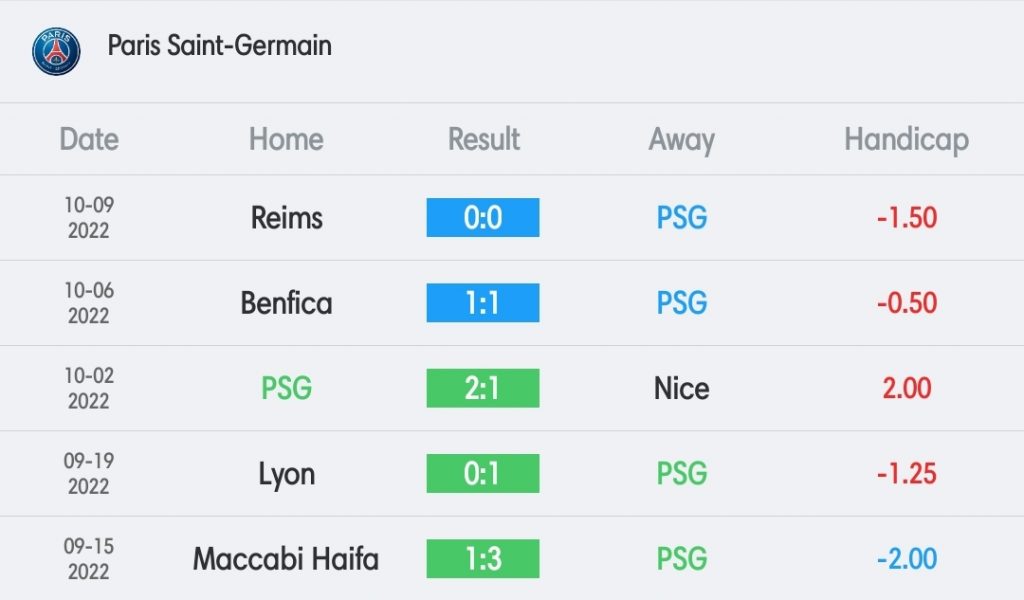Viewport: 1024px width, 600px height.
Task: Click the blue -2.00 handicap value
Action: 906,559
